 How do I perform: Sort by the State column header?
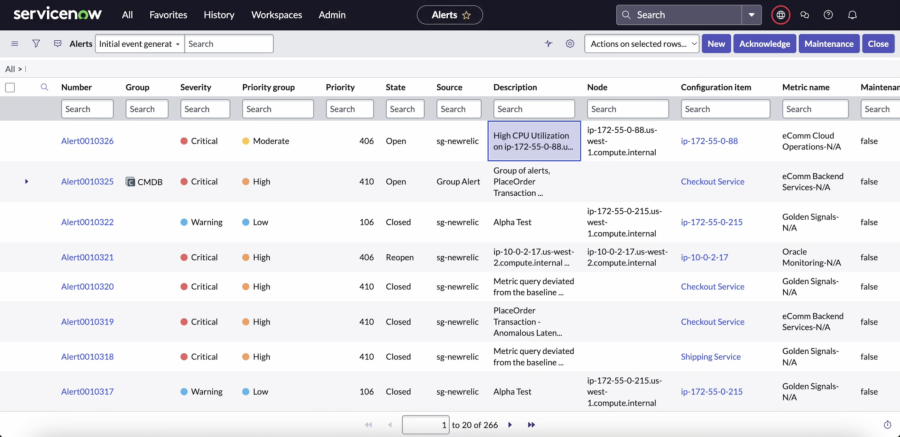click(395, 87)
